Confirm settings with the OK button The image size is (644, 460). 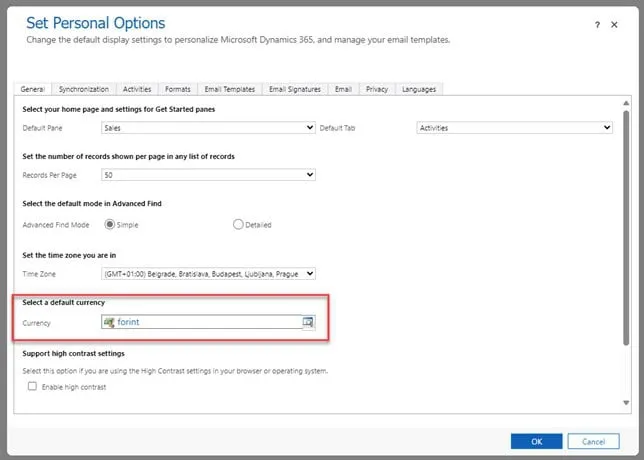[536, 442]
